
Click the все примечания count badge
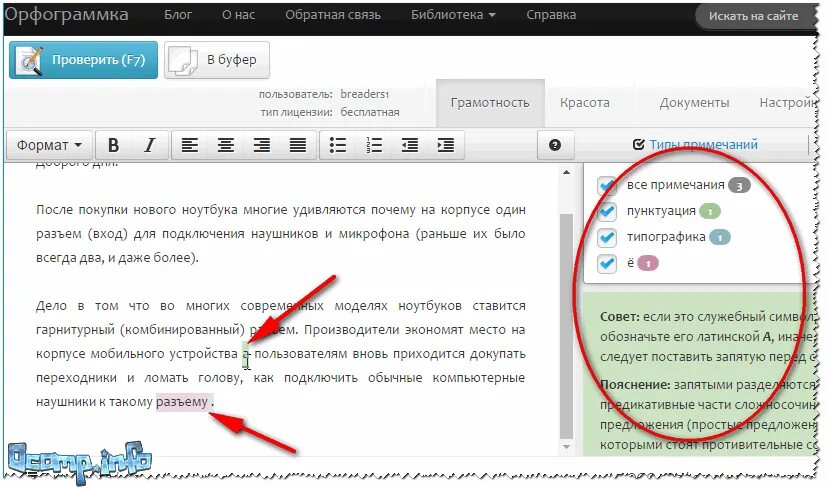tap(739, 186)
